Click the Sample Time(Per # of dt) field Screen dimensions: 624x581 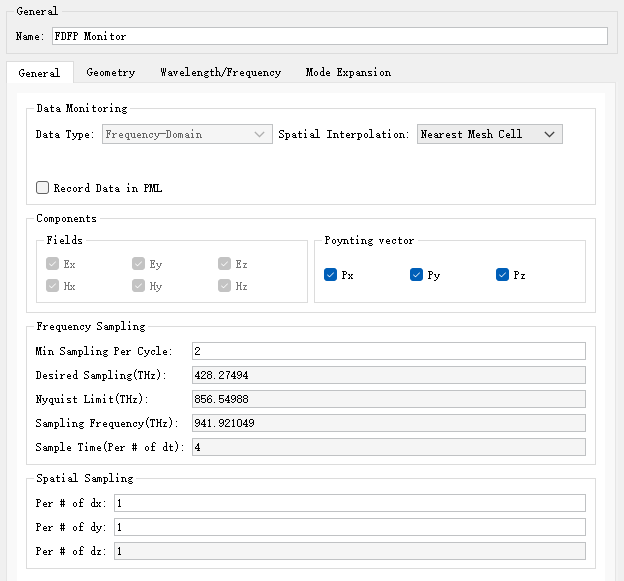388,447
